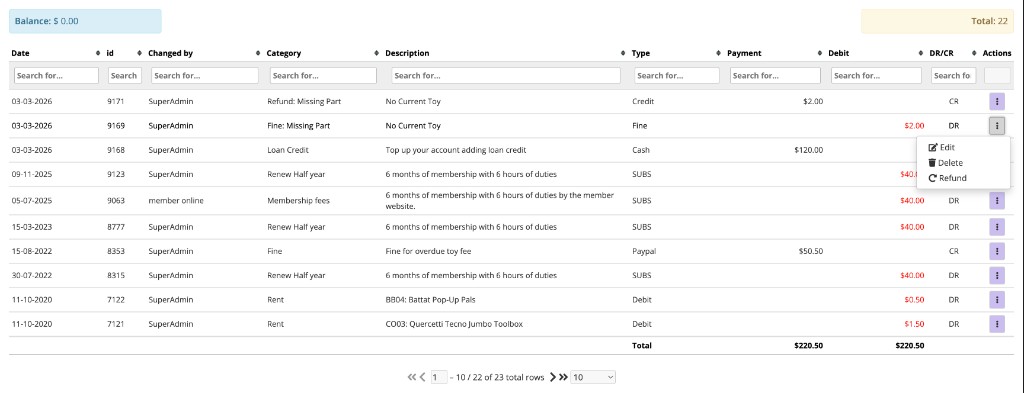Click 'BB04: Battat Pop-Up Pals' description
Viewport: 1024px width, 393px height.
tap(429, 300)
